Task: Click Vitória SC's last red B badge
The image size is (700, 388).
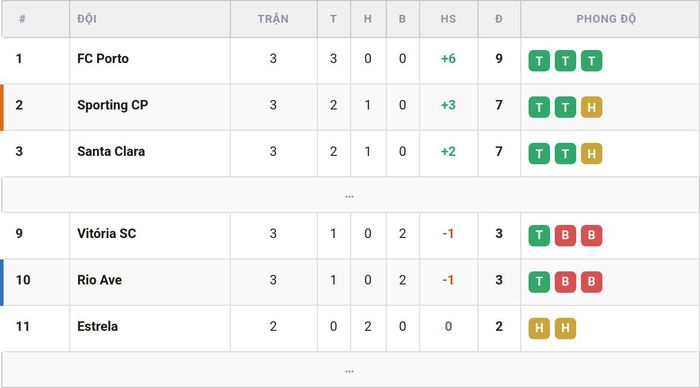Action: pos(592,235)
